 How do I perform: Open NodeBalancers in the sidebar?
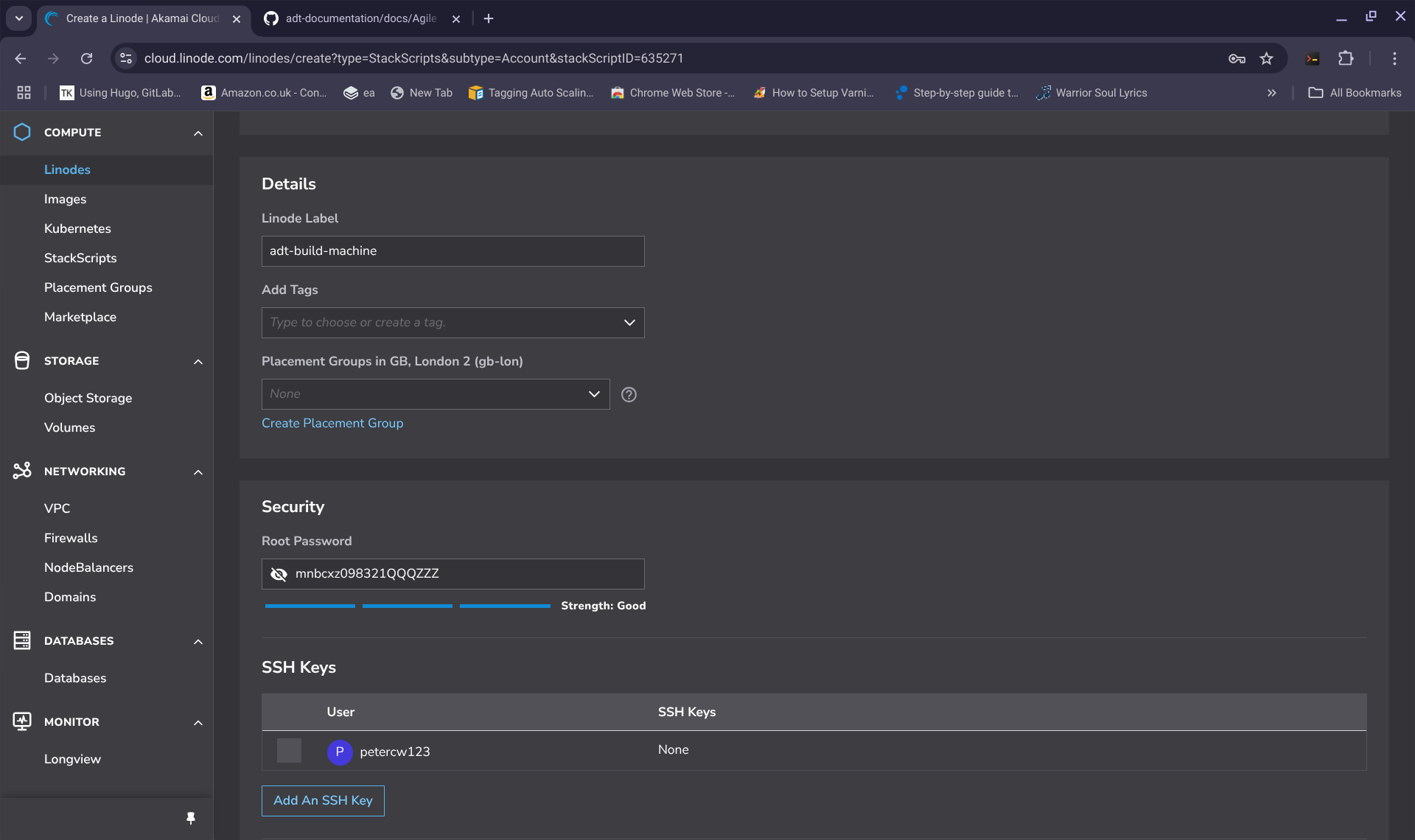click(88, 567)
